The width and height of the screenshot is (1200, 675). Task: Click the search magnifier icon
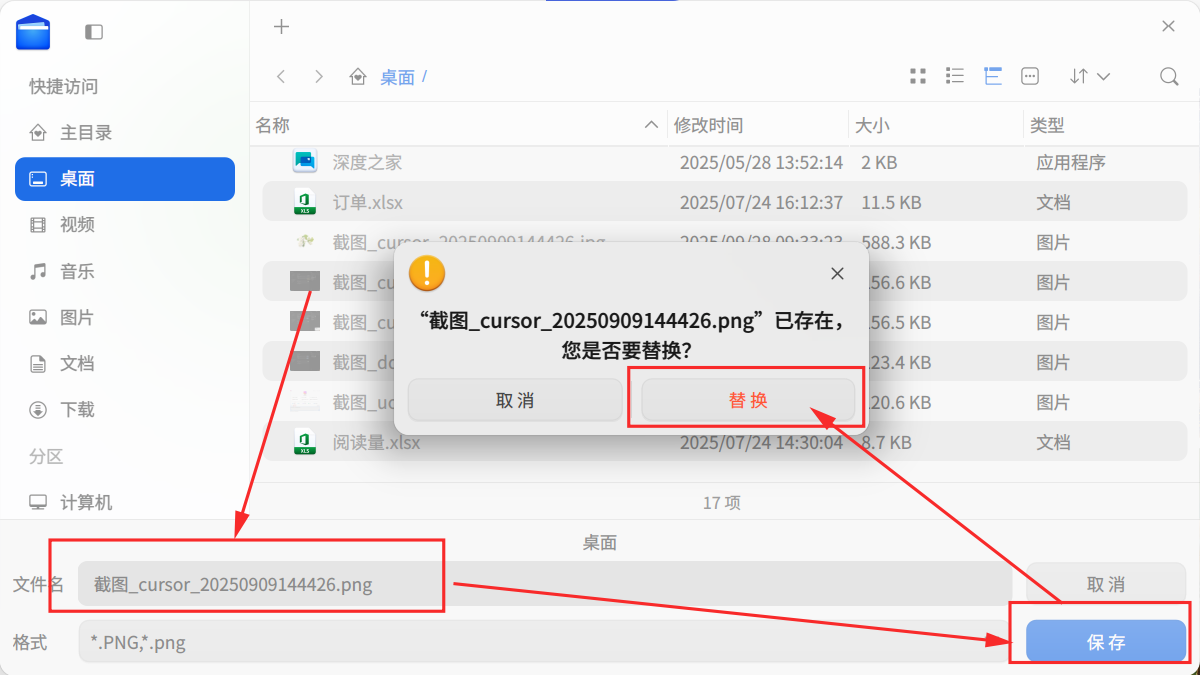pos(1168,76)
